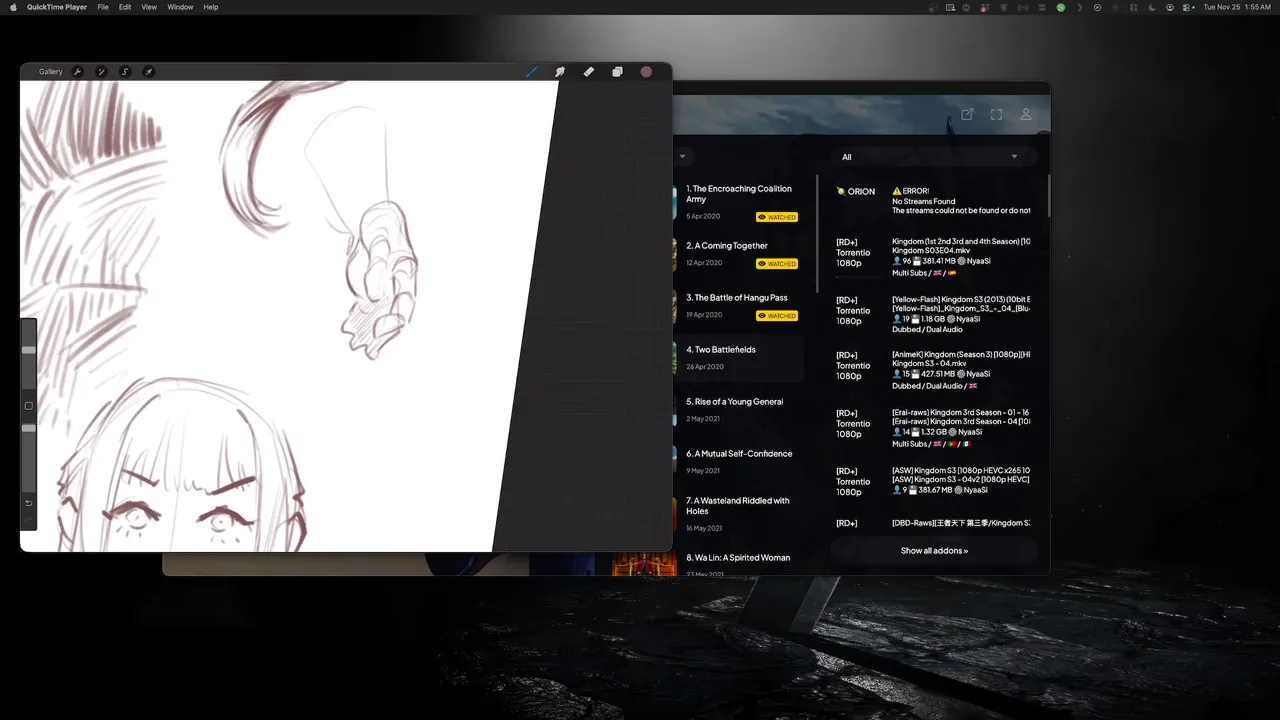Open the 'All' addon filter dropdown
This screenshot has width=1280, height=720.
(934, 157)
